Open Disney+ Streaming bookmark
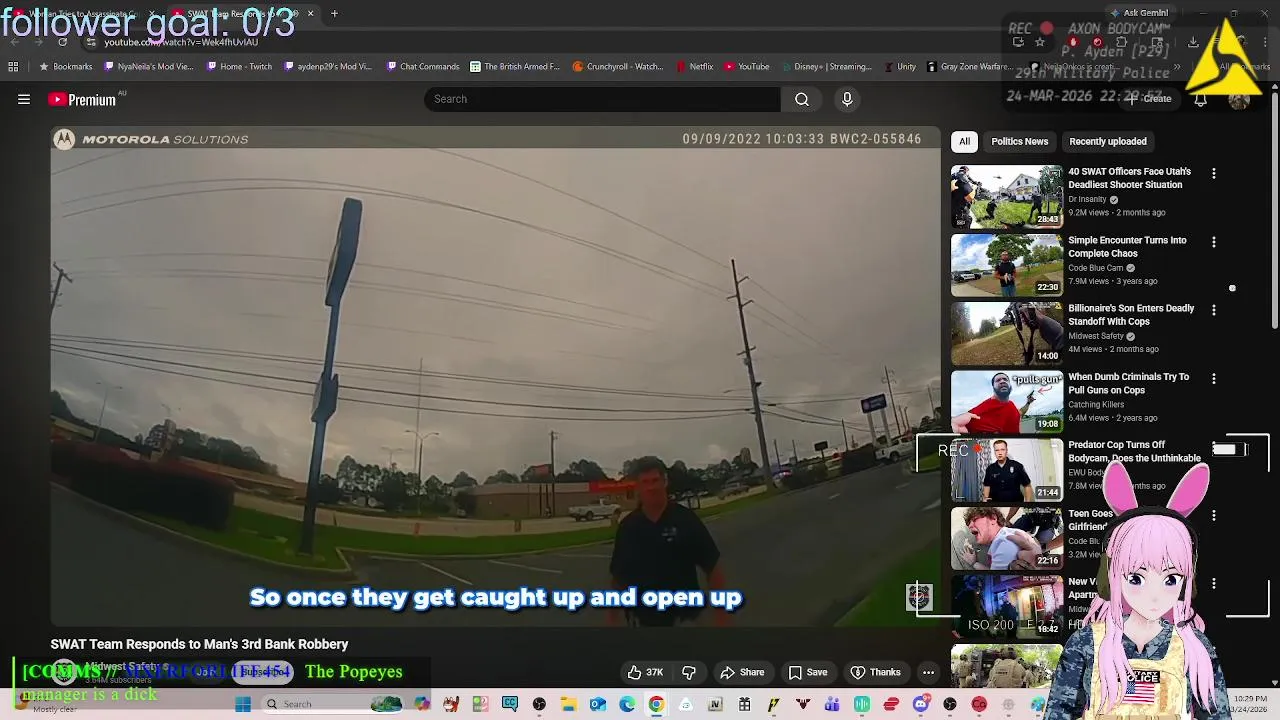Image resolution: width=1280 pixels, height=720 pixels. click(826, 66)
